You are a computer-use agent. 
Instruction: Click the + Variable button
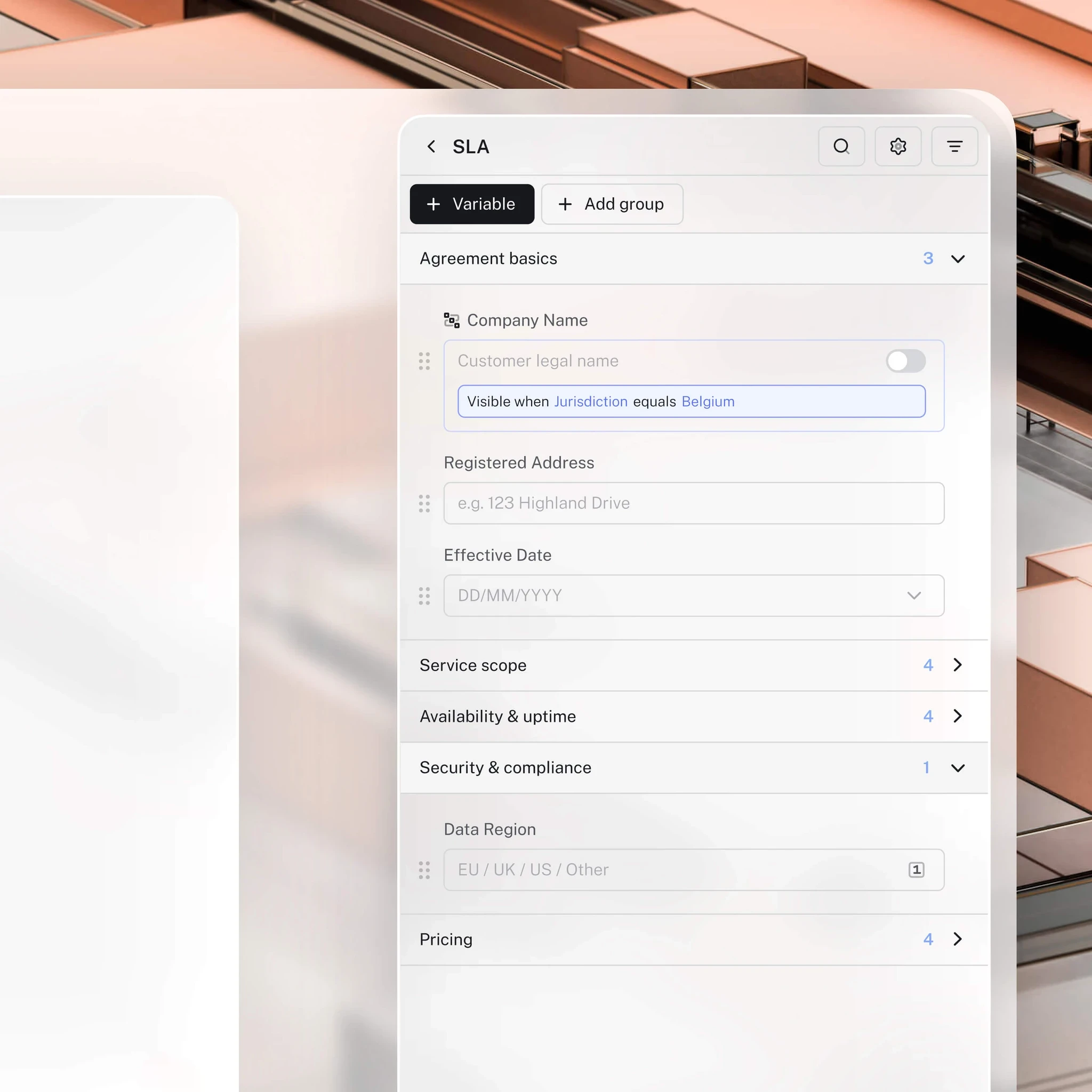pos(471,204)
